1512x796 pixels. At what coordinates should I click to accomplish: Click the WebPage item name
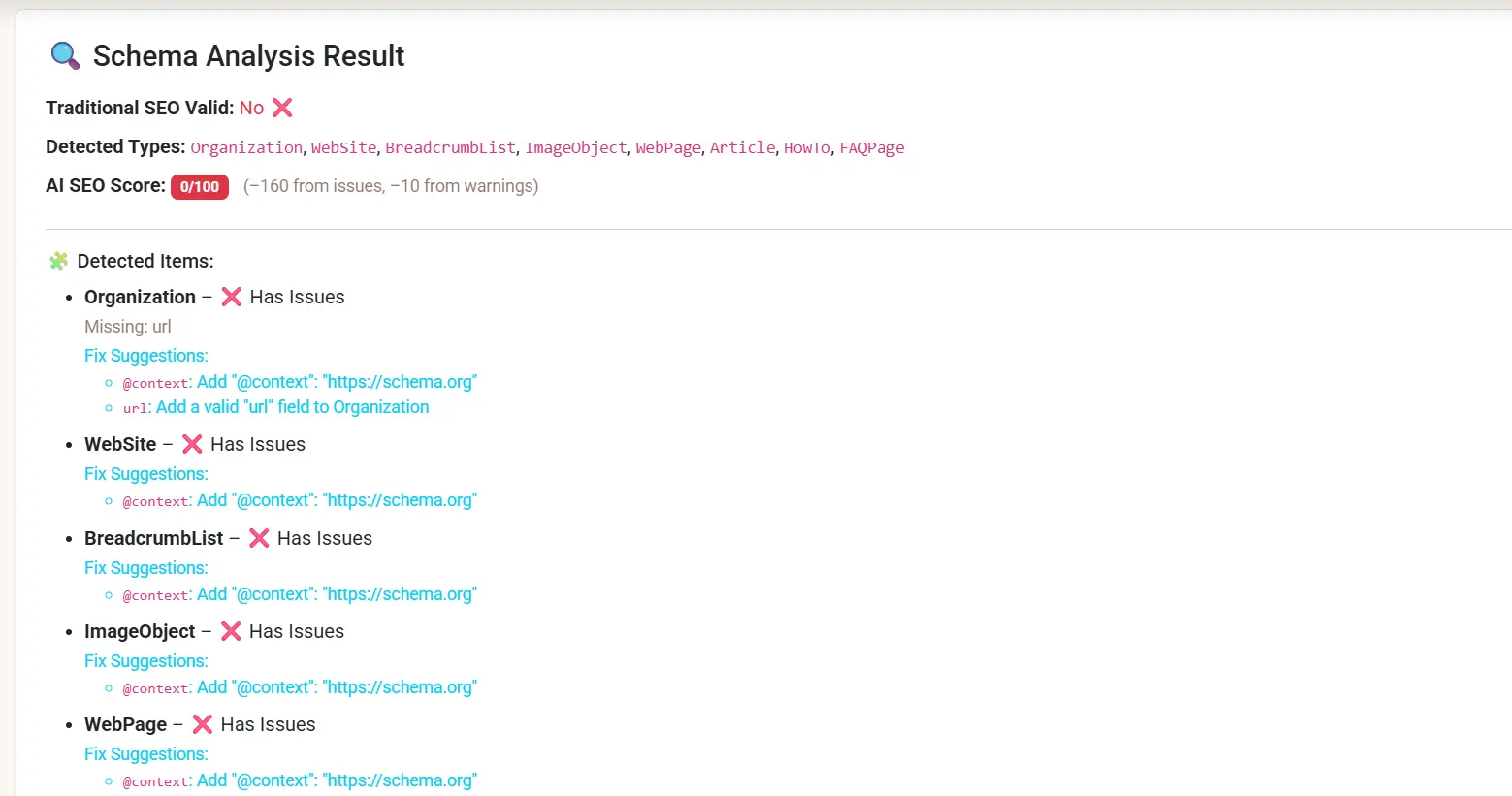coord(126,724)
